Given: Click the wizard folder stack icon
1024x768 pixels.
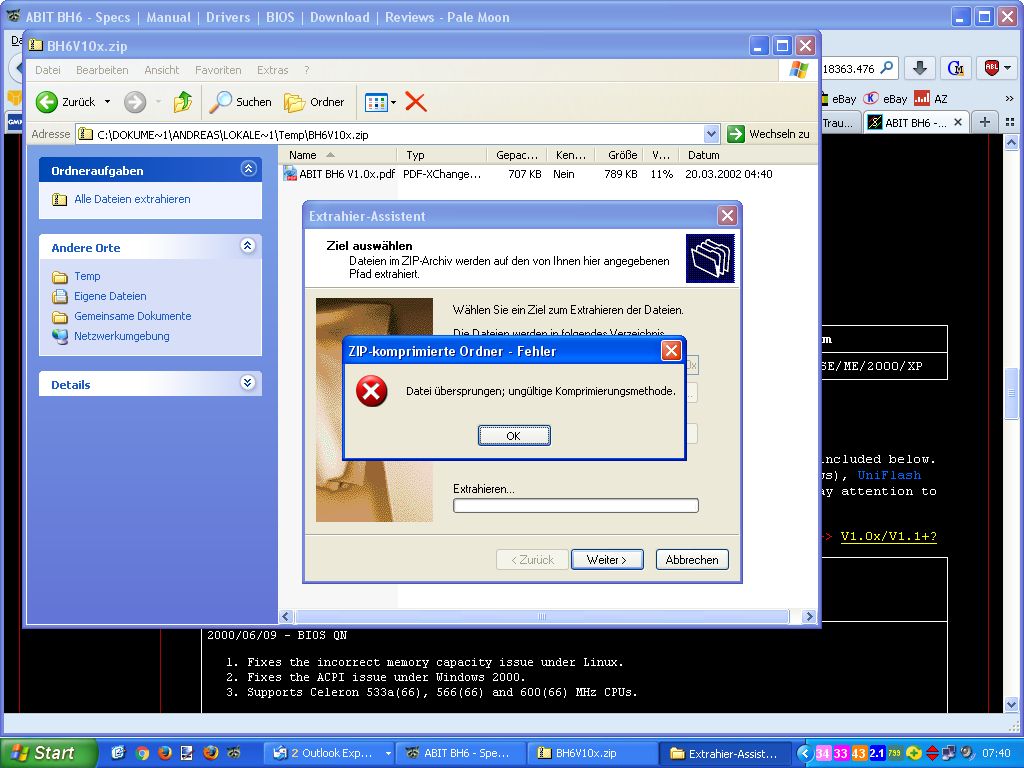Looking at the screenshot, I should click(x=710, y=258).
